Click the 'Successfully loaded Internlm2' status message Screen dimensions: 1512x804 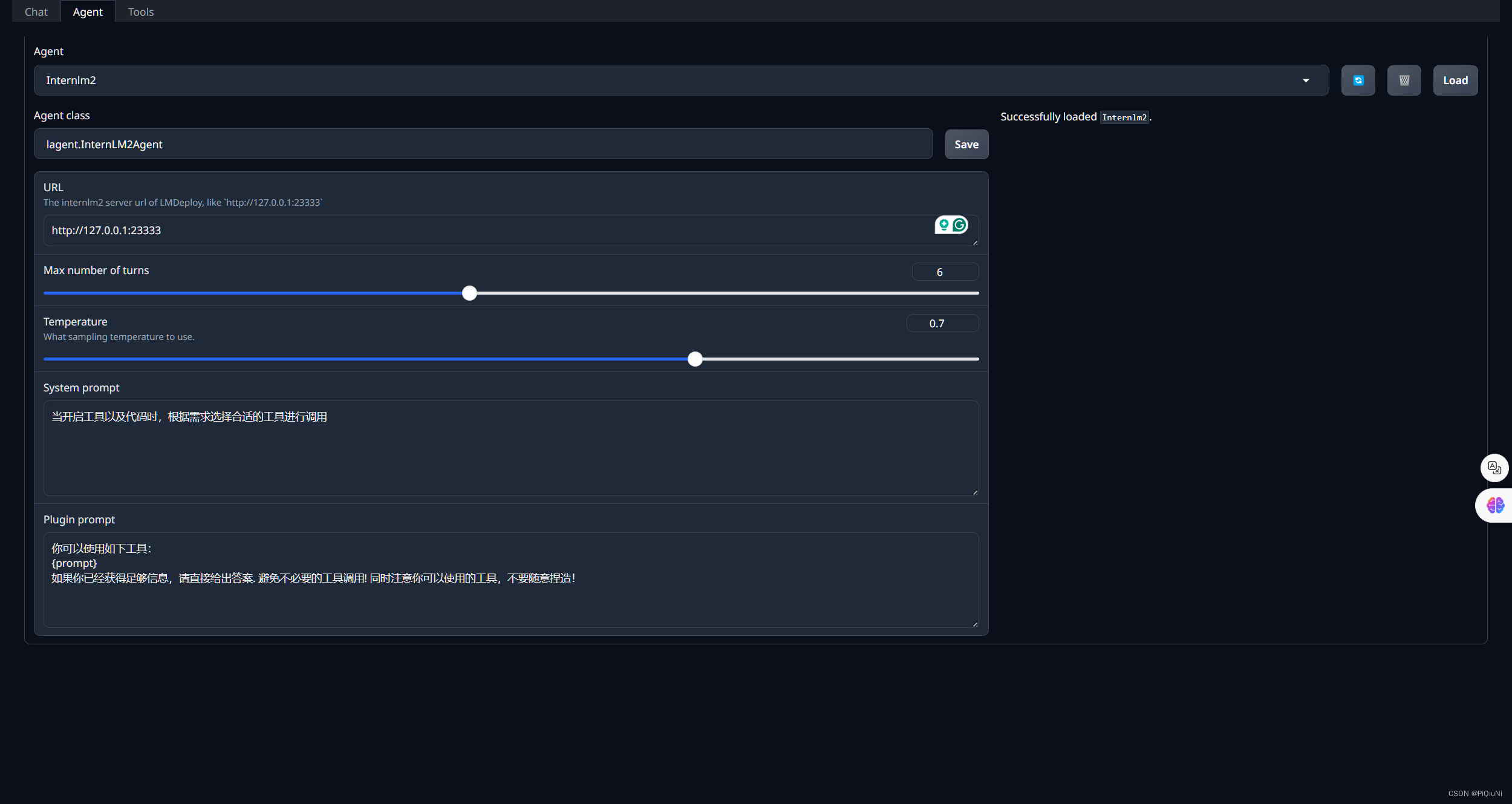point(1076,117)
